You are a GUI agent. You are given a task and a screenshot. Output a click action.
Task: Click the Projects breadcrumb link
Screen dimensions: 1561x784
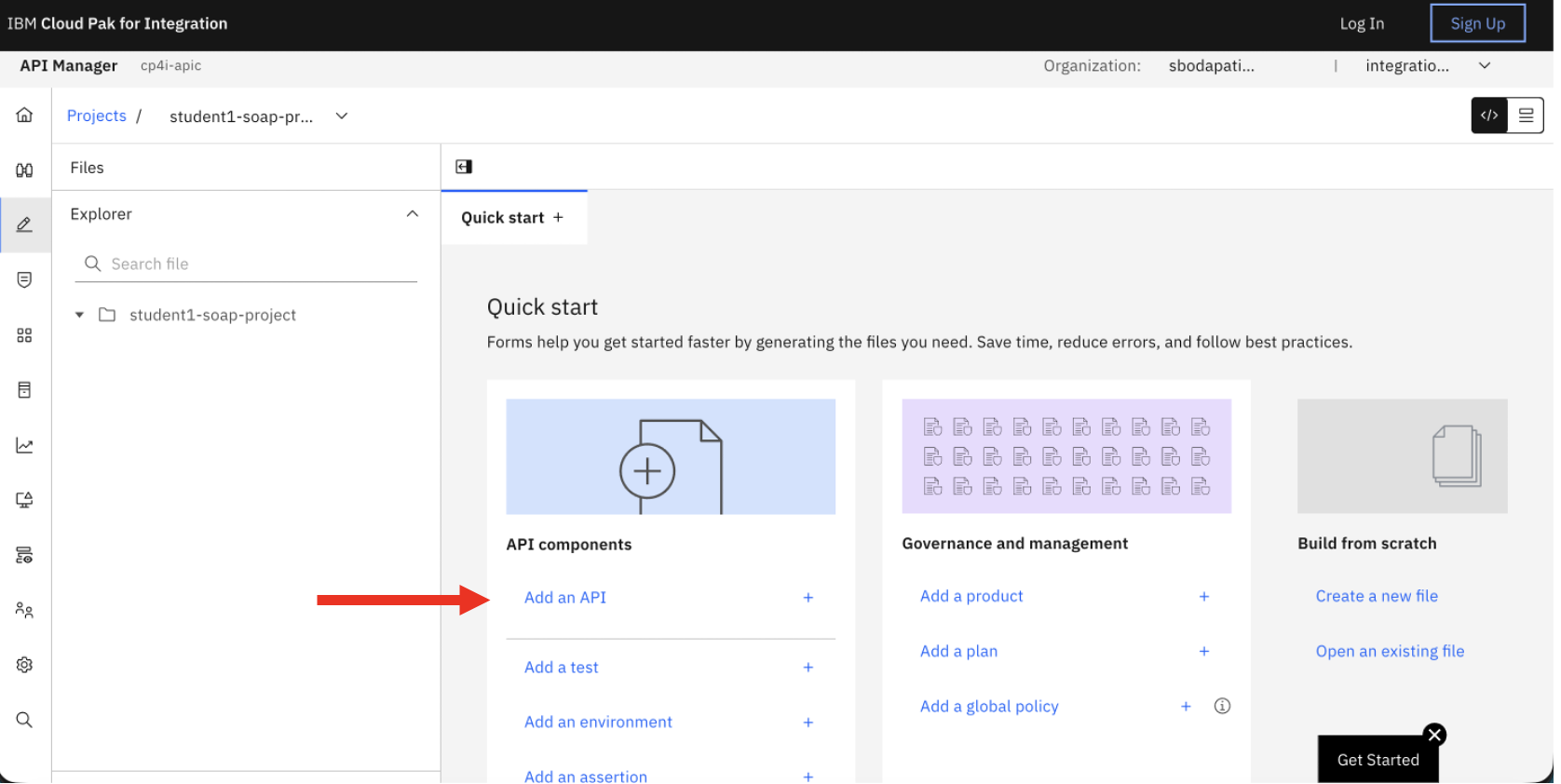97,115
